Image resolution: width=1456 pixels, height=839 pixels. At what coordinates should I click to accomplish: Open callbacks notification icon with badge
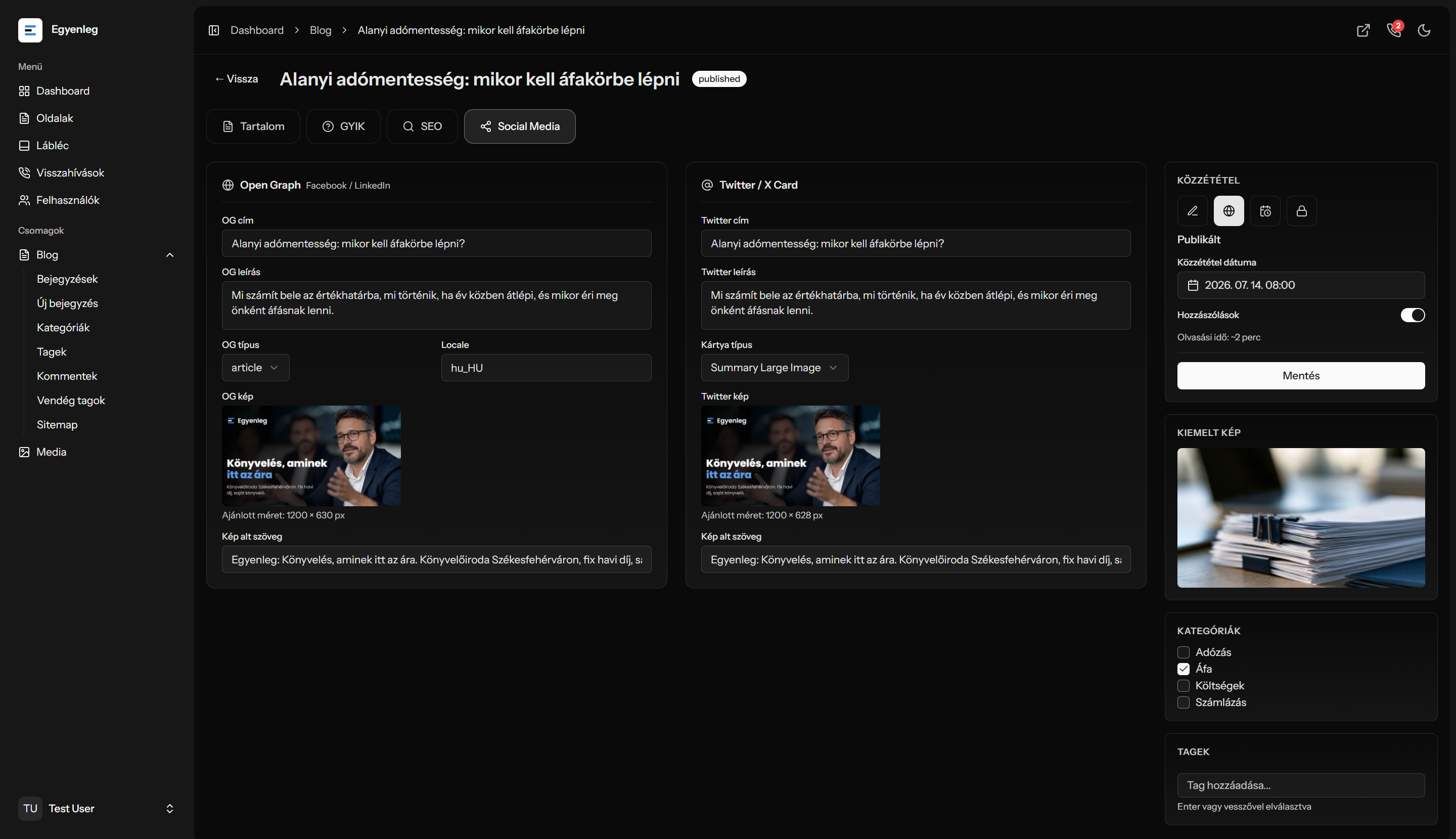1394,30
